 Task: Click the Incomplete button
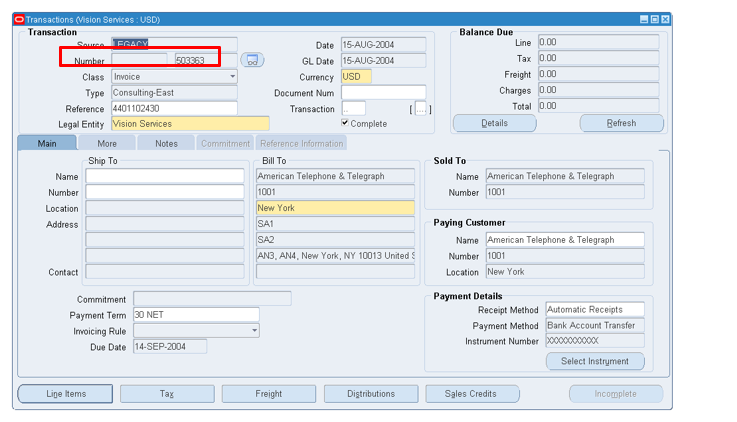[616, 394]
